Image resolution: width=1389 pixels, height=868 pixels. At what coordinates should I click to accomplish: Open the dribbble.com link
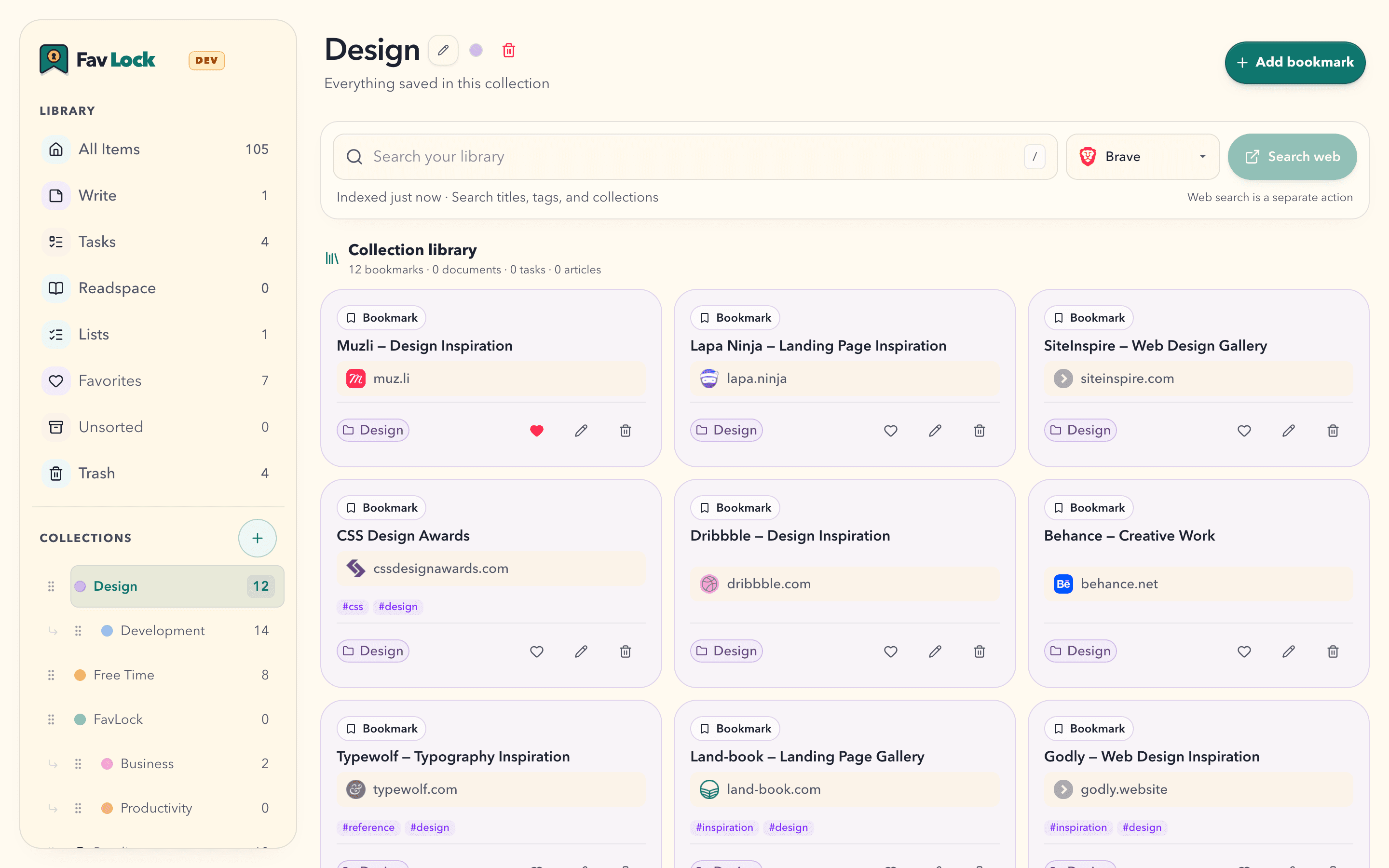click(844, 584)
